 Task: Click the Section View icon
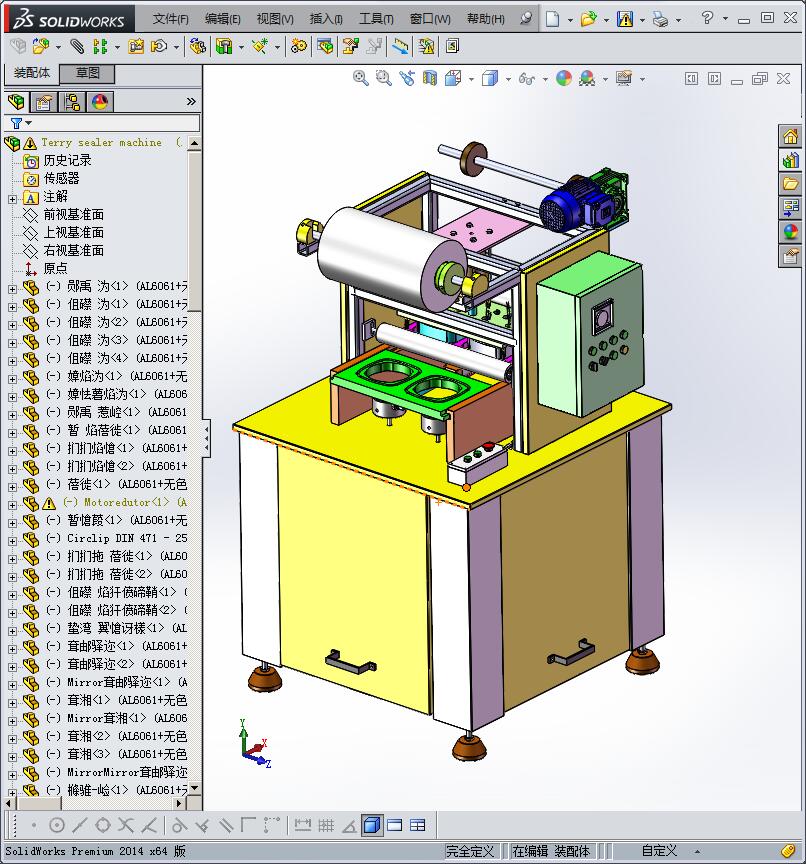[430, 78]
